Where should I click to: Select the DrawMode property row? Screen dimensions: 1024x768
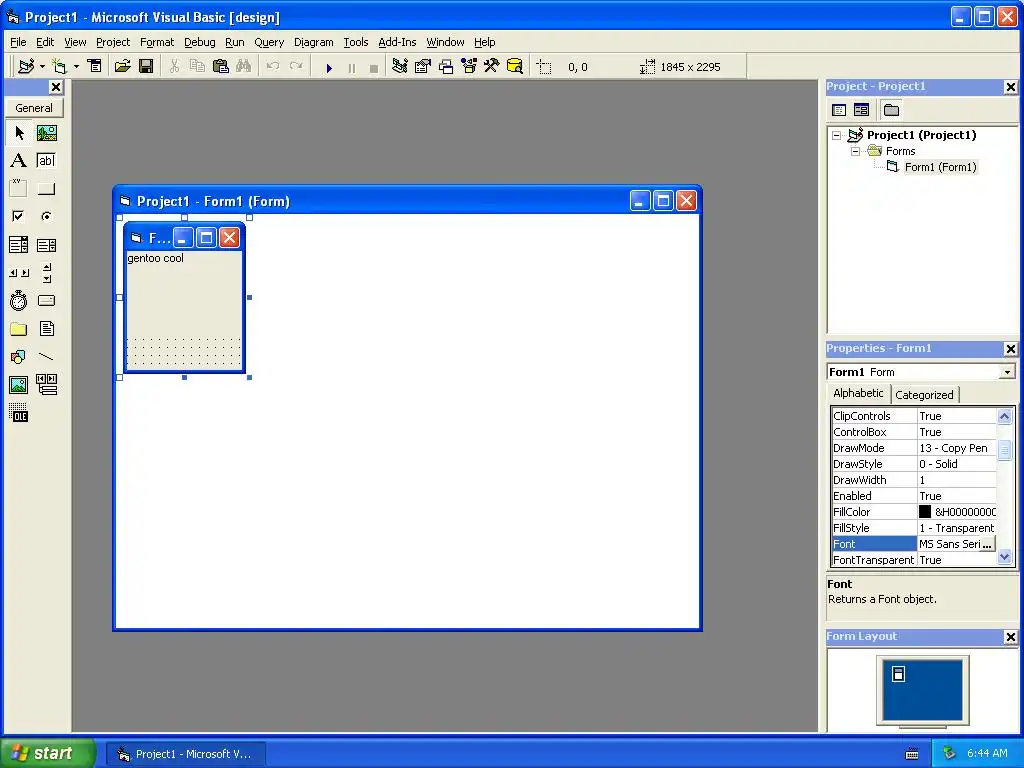point(914,448)
